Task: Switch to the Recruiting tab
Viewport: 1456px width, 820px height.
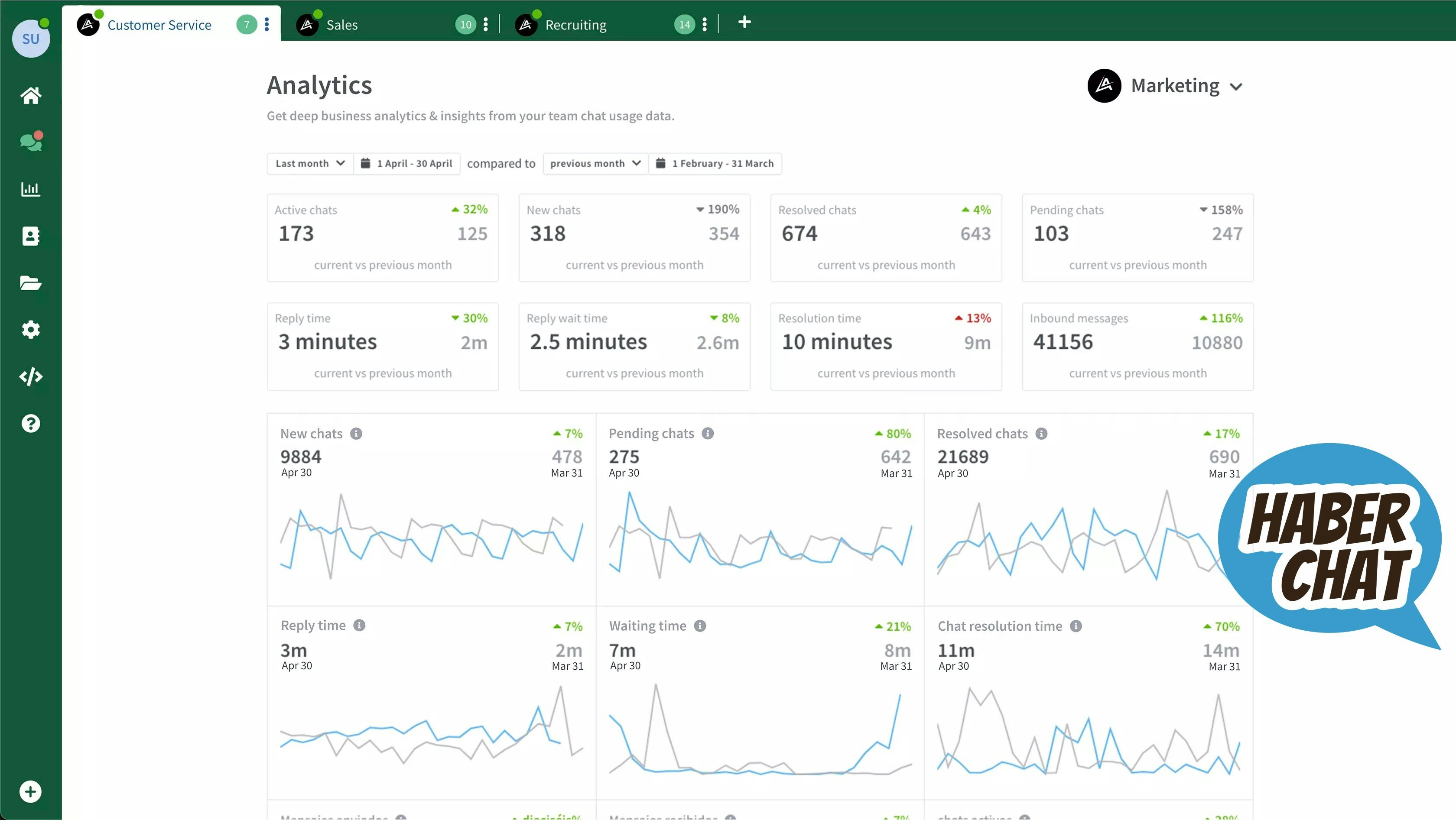Action: [x=575, y=25]
